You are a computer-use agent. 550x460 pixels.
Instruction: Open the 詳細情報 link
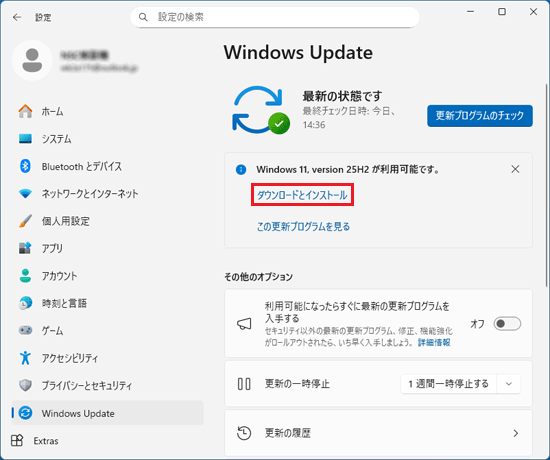(434, 342)
